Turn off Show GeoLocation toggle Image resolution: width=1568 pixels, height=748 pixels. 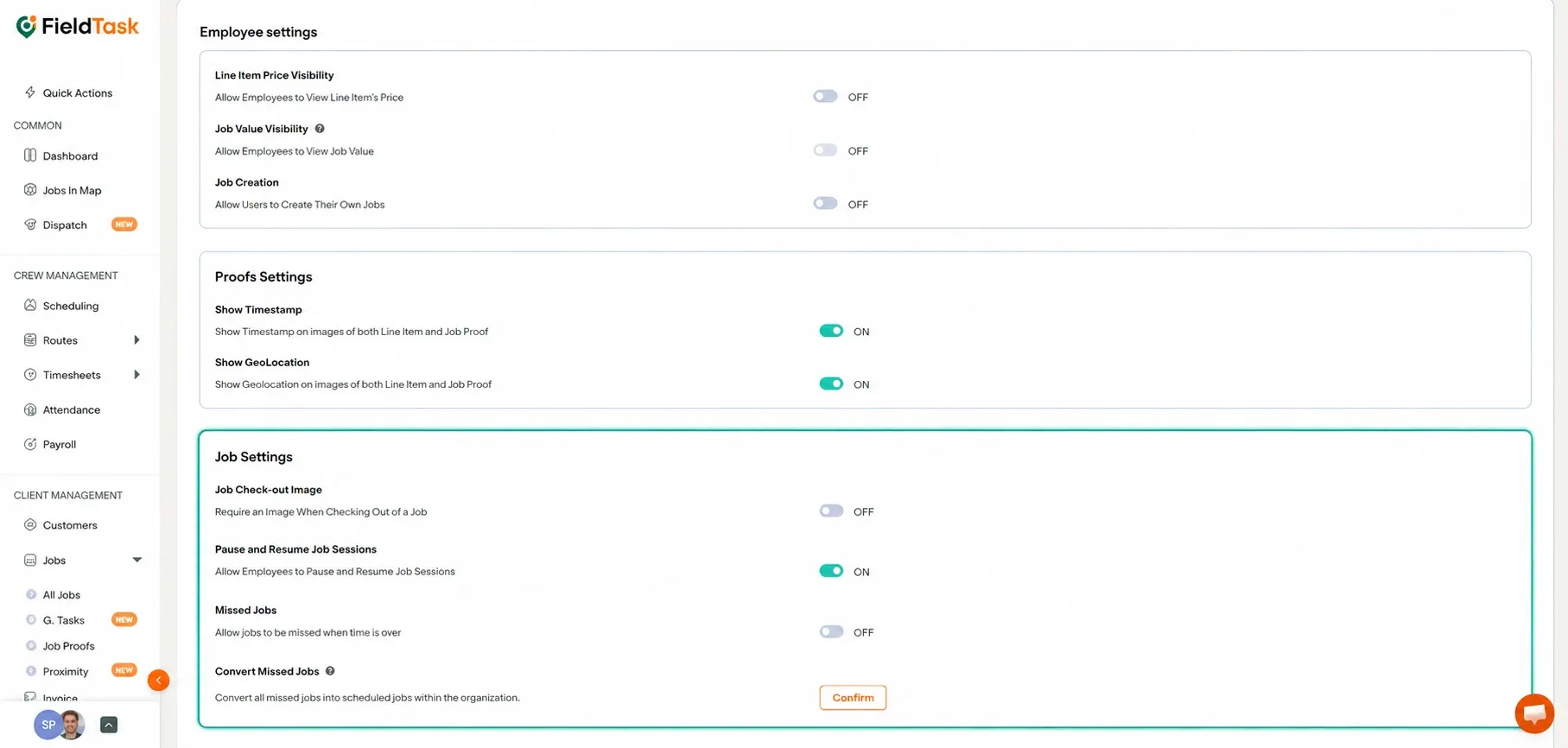pos(831,384)
